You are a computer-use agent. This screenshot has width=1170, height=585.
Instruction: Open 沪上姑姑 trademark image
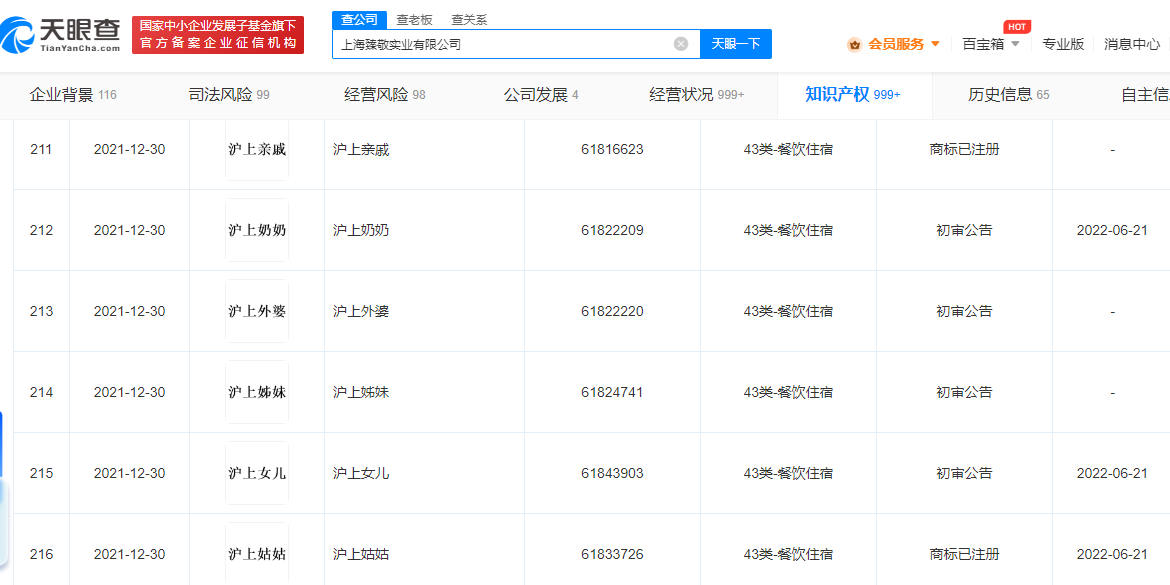click(257, 554)
